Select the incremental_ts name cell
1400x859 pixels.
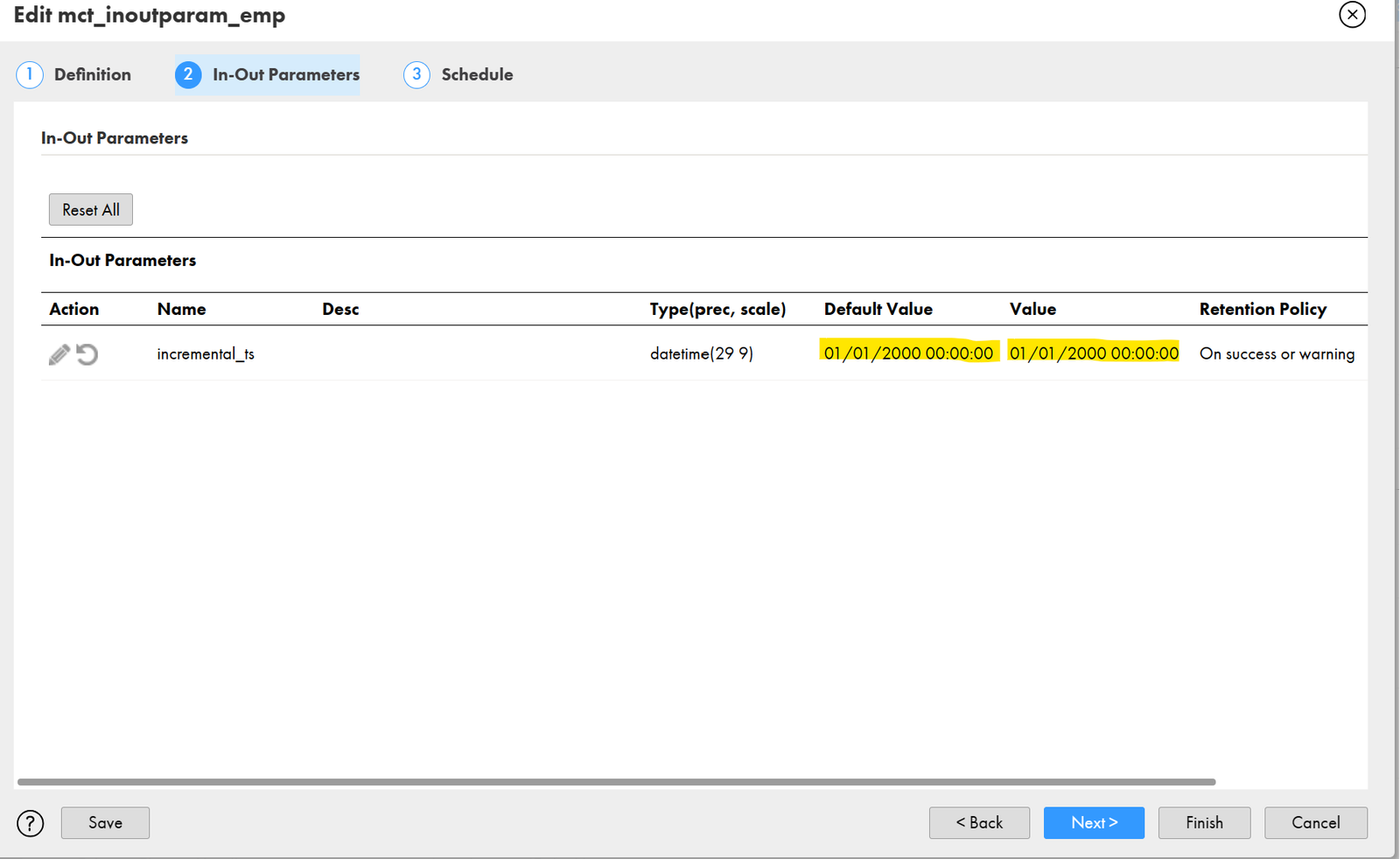click(x=206, y=353)
